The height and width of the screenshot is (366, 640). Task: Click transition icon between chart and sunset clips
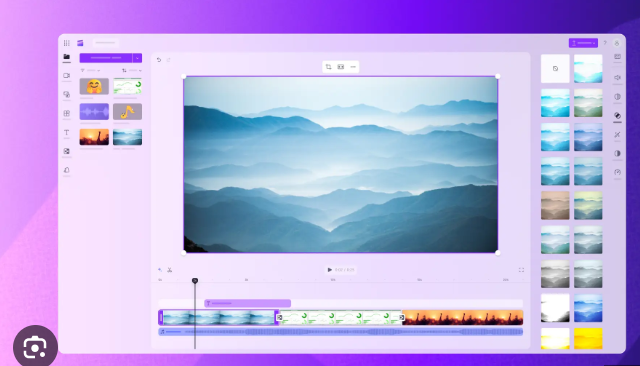coord(402,317)
